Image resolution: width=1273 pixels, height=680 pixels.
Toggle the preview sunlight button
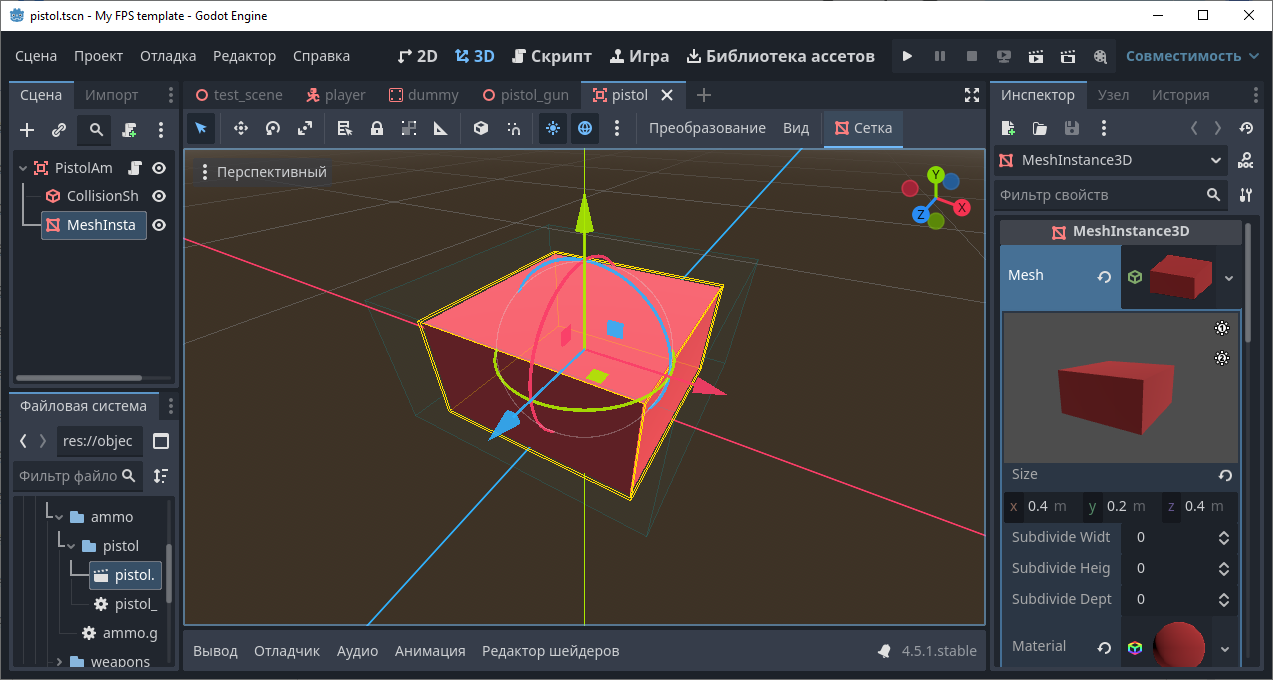point(552,128)
